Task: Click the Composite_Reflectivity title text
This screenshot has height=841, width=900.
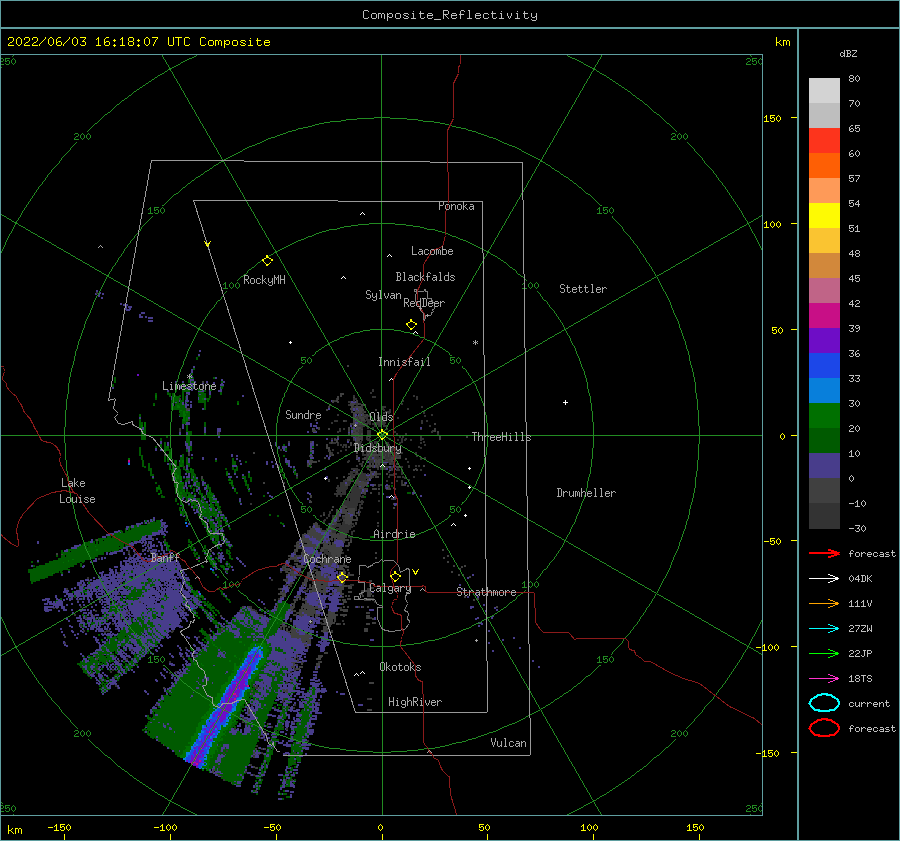Action: [450, 15]
